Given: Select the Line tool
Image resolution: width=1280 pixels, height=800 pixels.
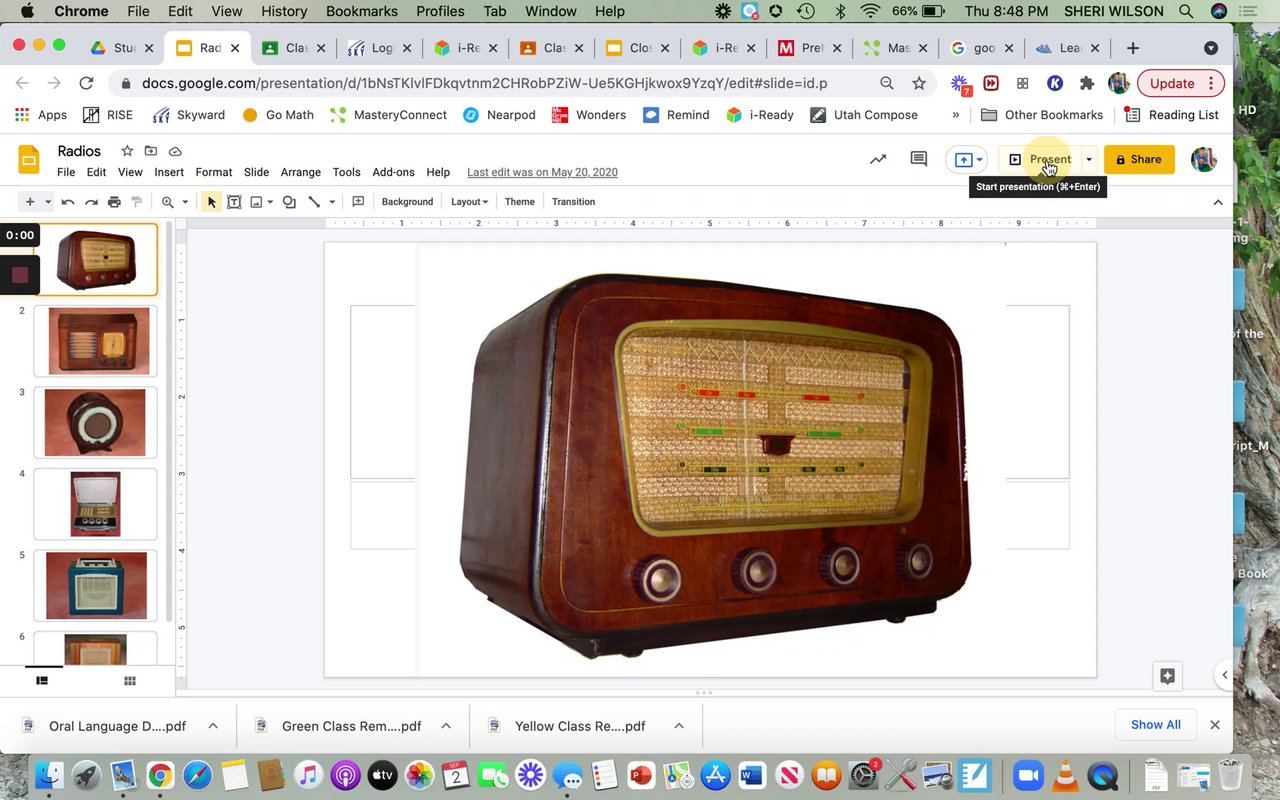Looking at the screenshot, I should pyautogui.click(x=314, y=202).
